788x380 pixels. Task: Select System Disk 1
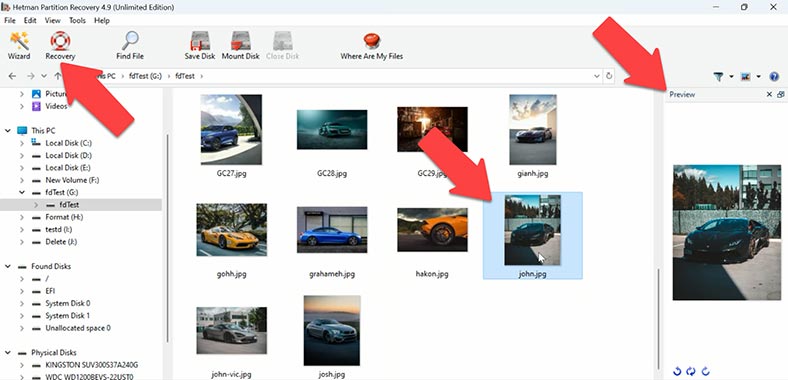[x=68, y=316]
